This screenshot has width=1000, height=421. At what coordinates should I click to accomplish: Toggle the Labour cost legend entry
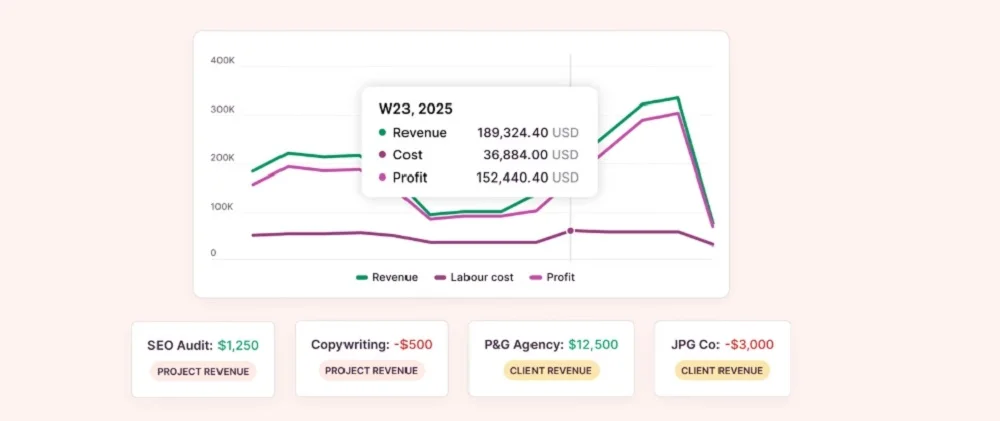tap(473, 277)
